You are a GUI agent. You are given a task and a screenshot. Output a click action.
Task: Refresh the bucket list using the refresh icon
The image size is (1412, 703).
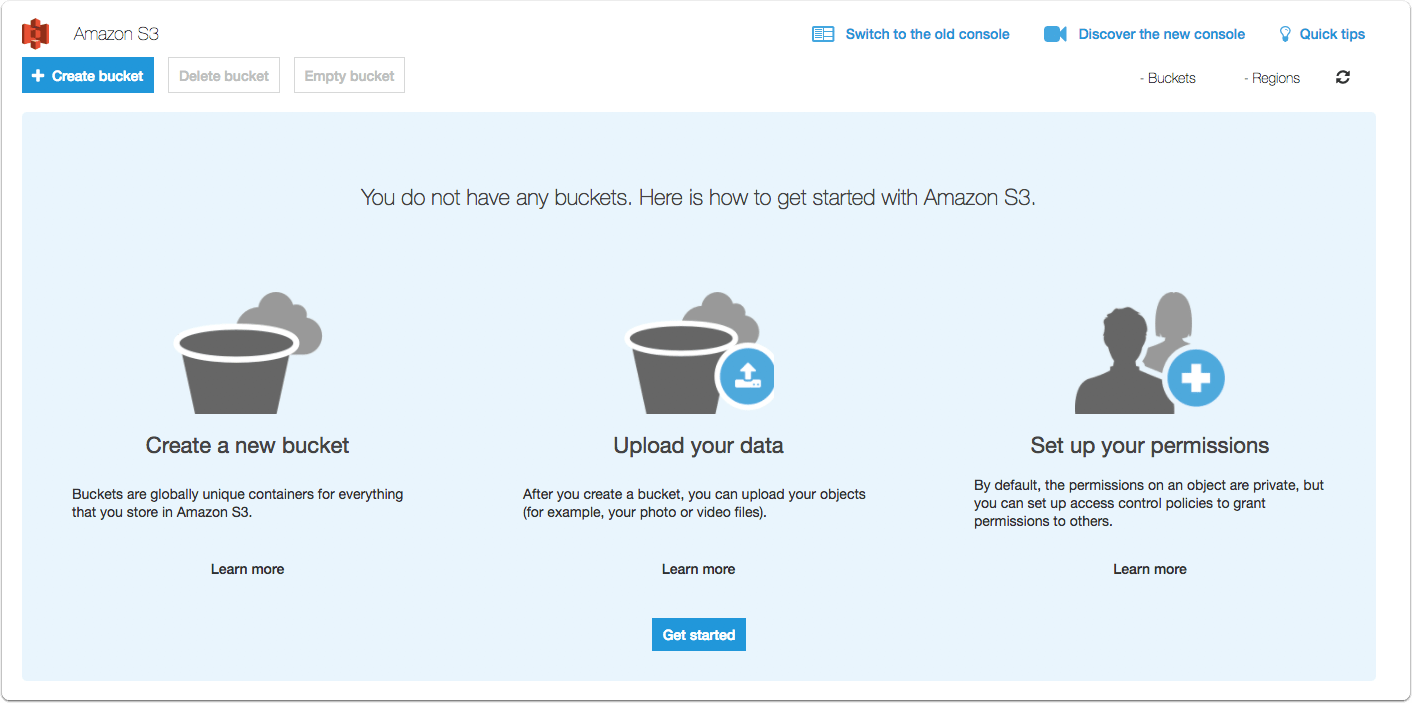click(x=1343, y=77)
